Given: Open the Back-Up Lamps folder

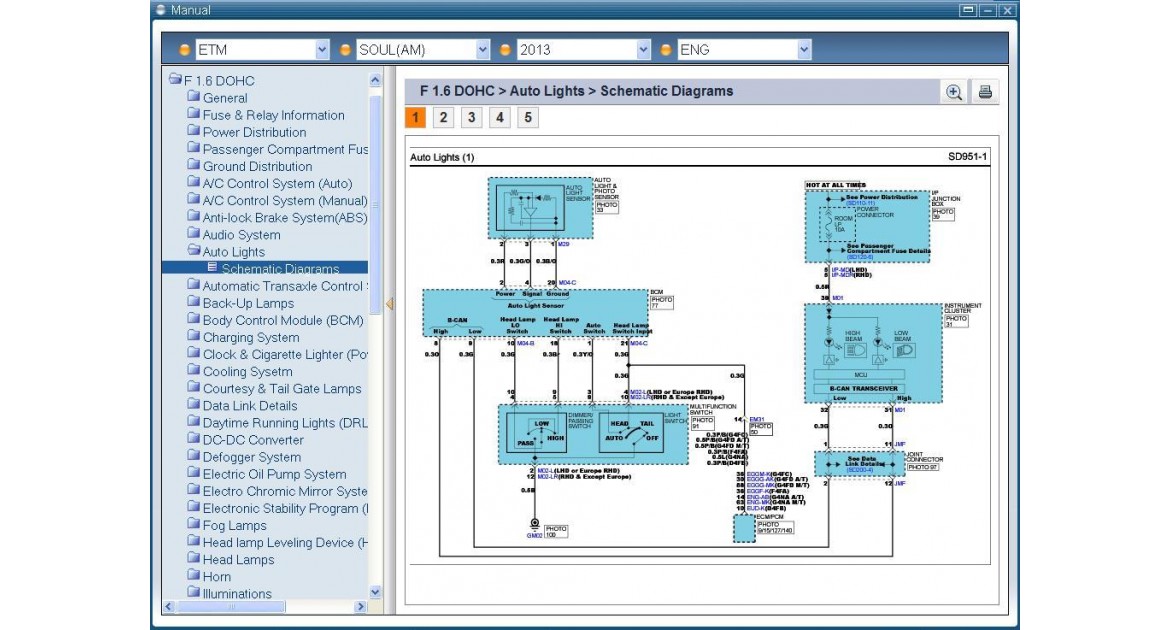Looking at the screenshot, I should click(x=240, y=303).
